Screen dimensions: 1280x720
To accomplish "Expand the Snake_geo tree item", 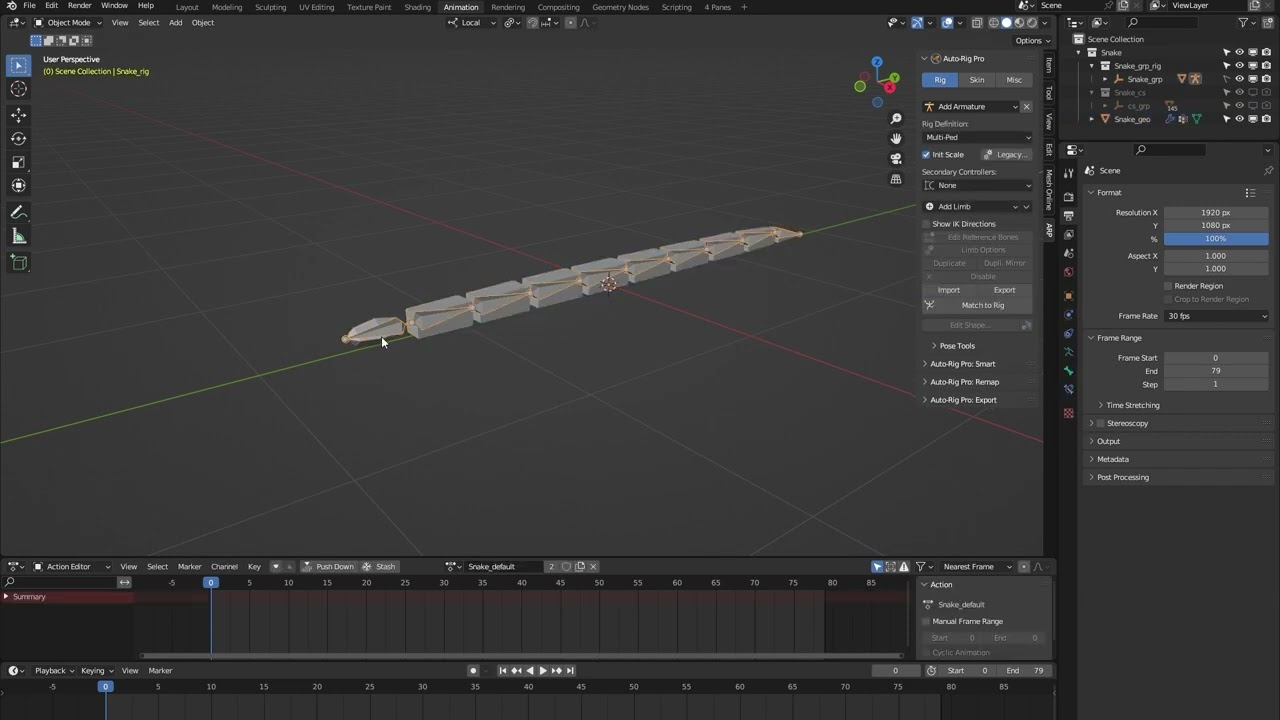I will (1093, 119).
